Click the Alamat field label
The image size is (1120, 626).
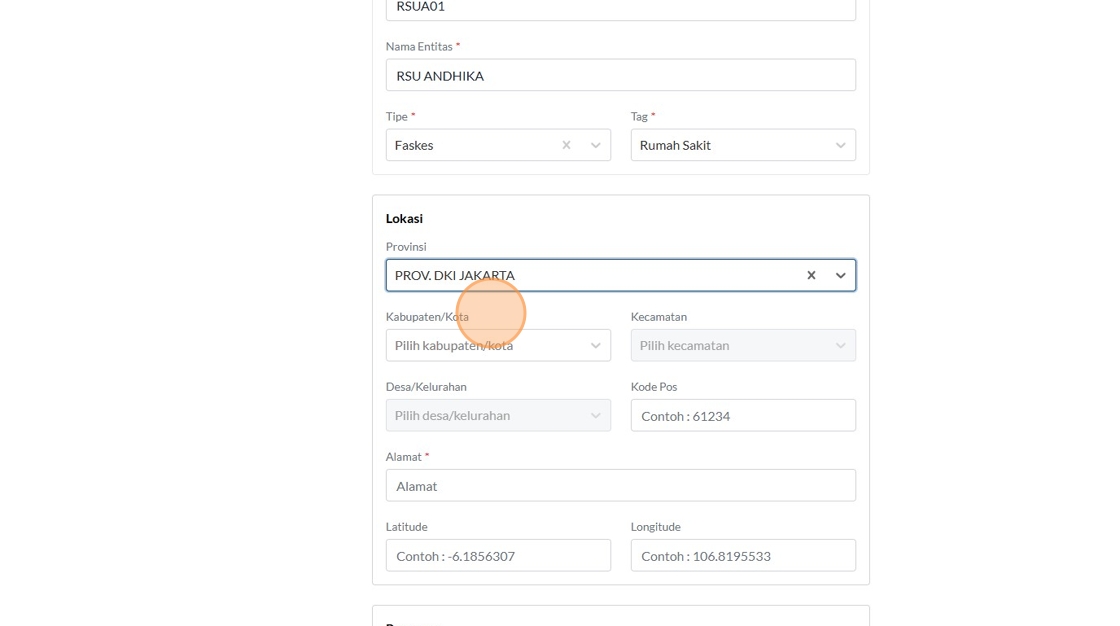(x=404, y=457)
